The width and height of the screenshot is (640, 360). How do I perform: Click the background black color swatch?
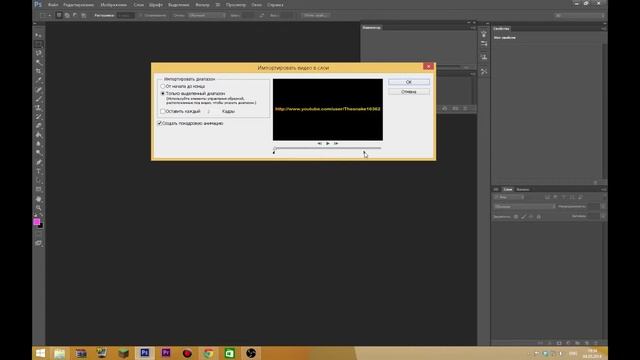(x=41, y=226)
